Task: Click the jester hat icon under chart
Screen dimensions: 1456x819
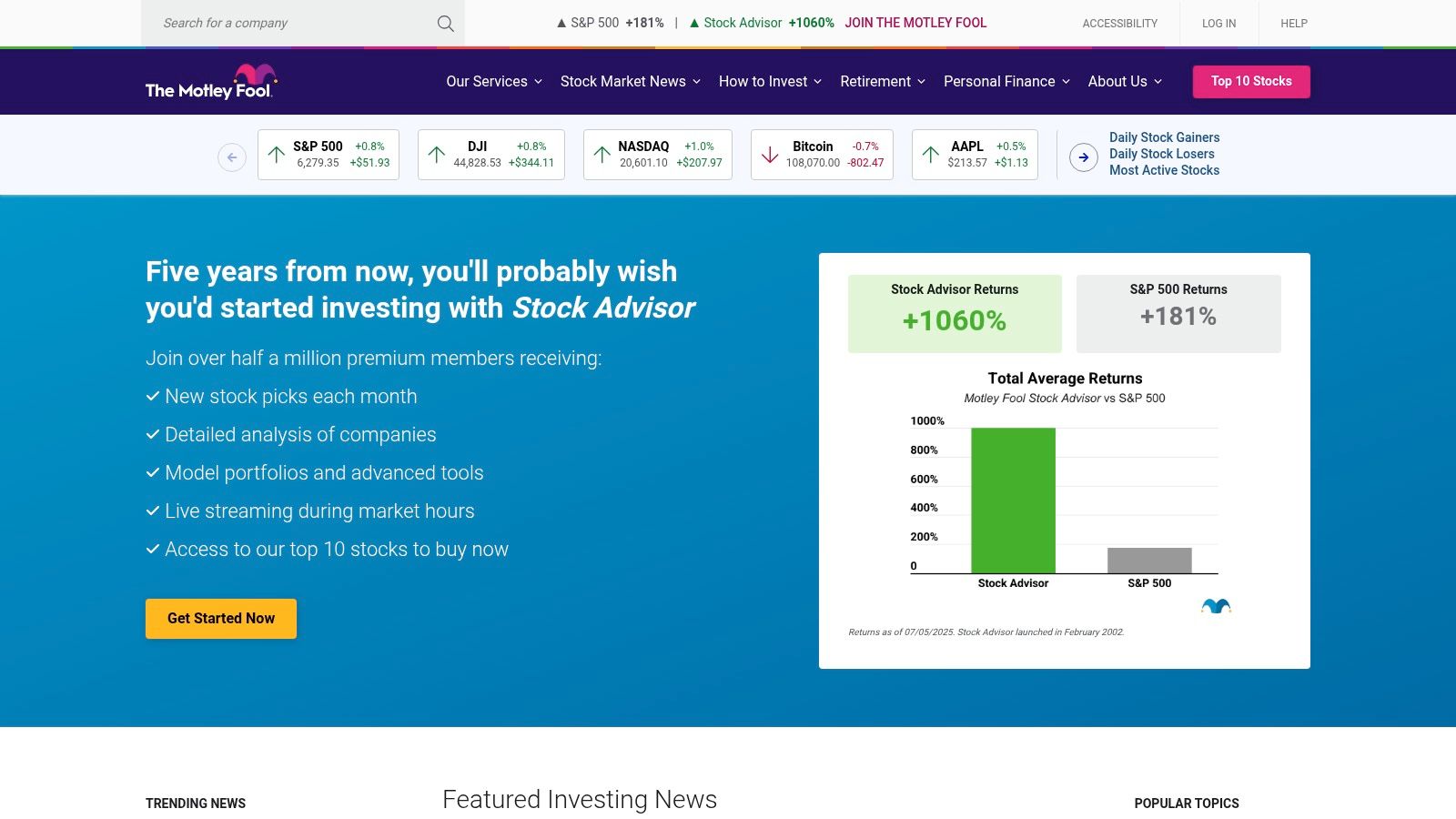Action: pyautogui.click(x=1216, y=606)
